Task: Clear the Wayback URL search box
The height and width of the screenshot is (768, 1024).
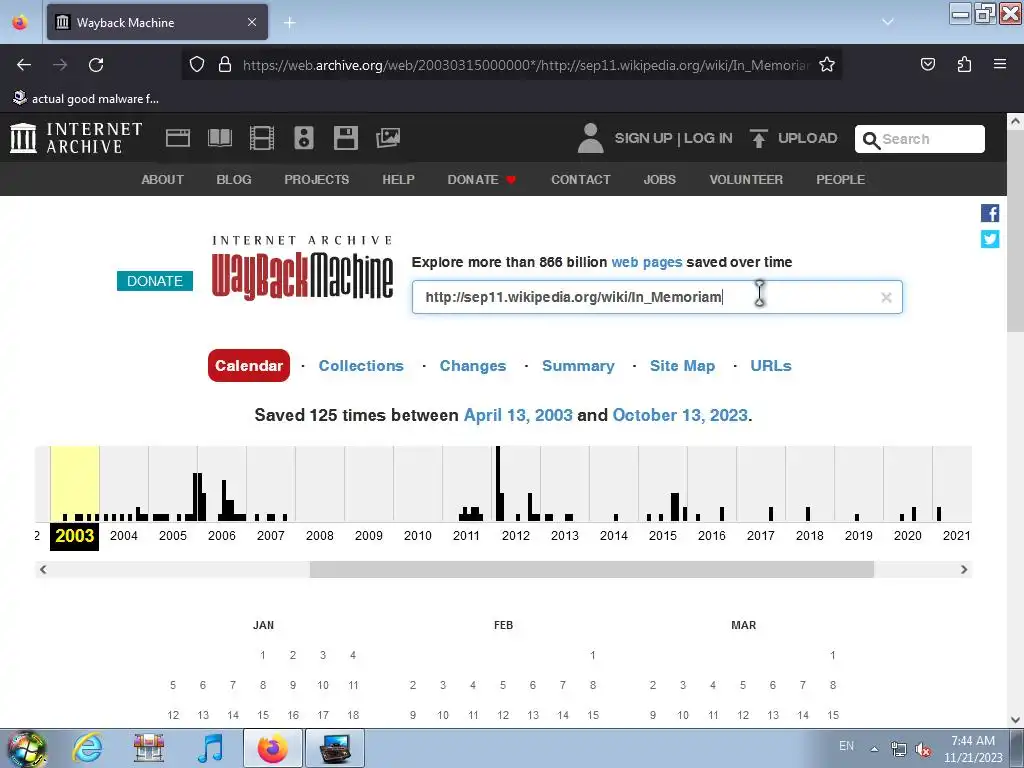Action: [886, 298]
